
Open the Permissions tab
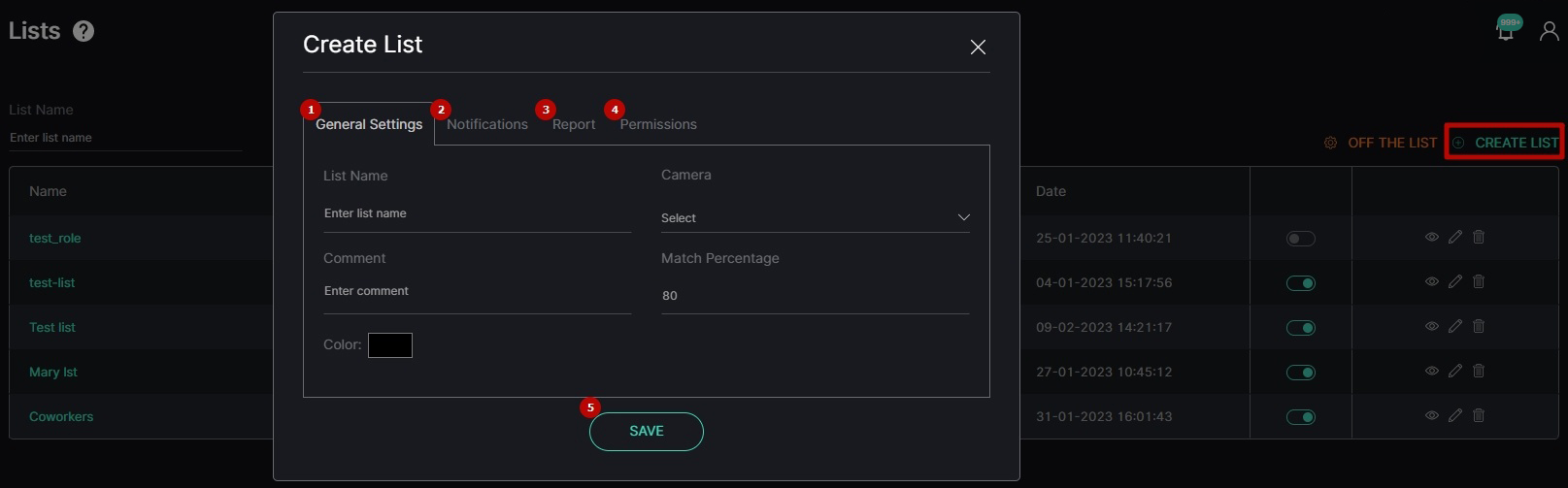tap(658, 124)
